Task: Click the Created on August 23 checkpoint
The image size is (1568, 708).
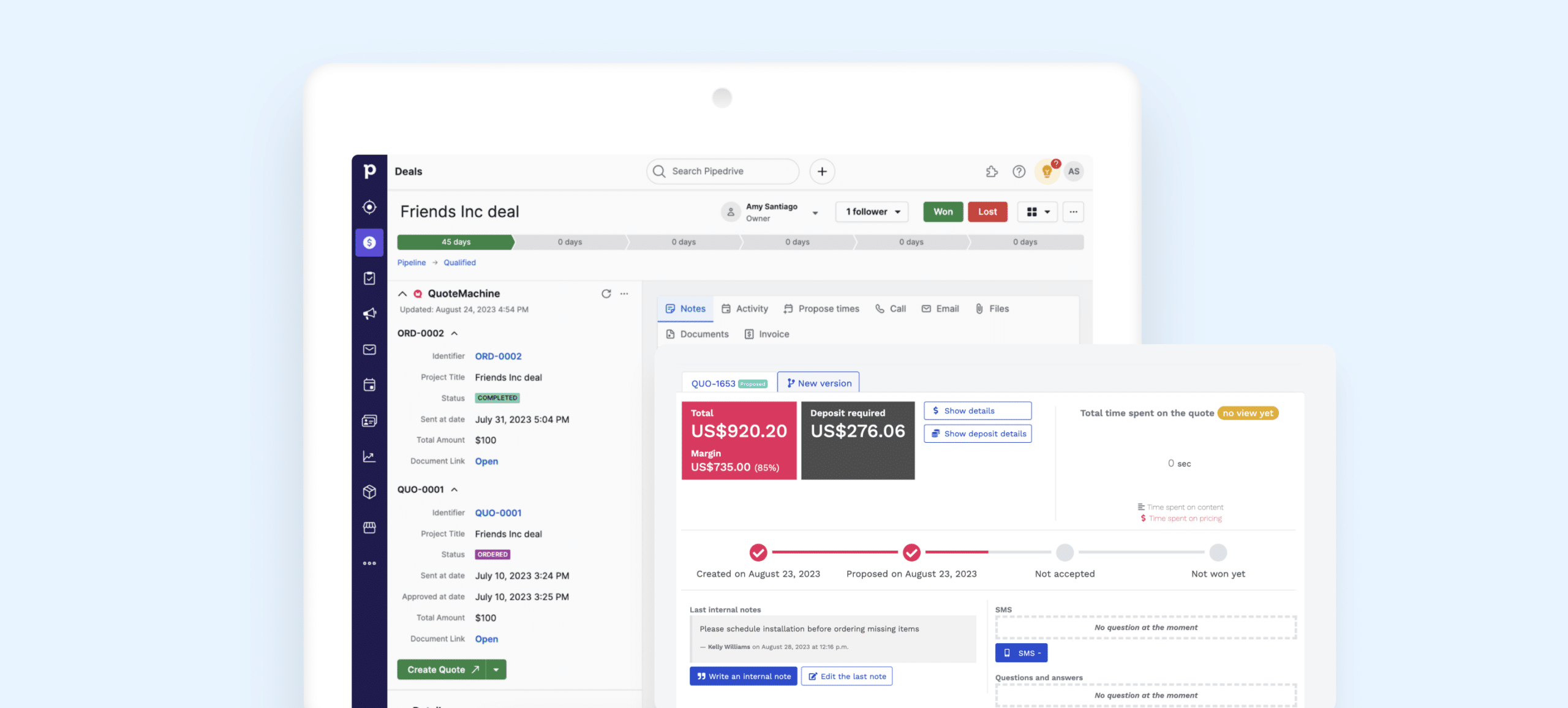Action: 758,552
